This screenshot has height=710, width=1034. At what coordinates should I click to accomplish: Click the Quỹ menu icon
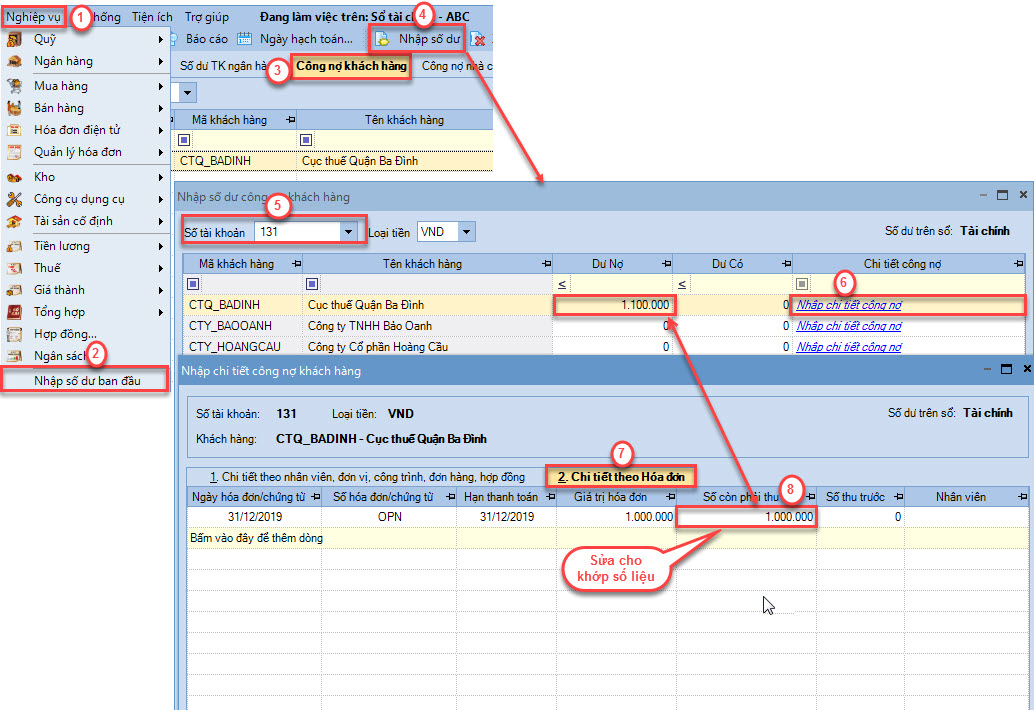pos(14,40)
